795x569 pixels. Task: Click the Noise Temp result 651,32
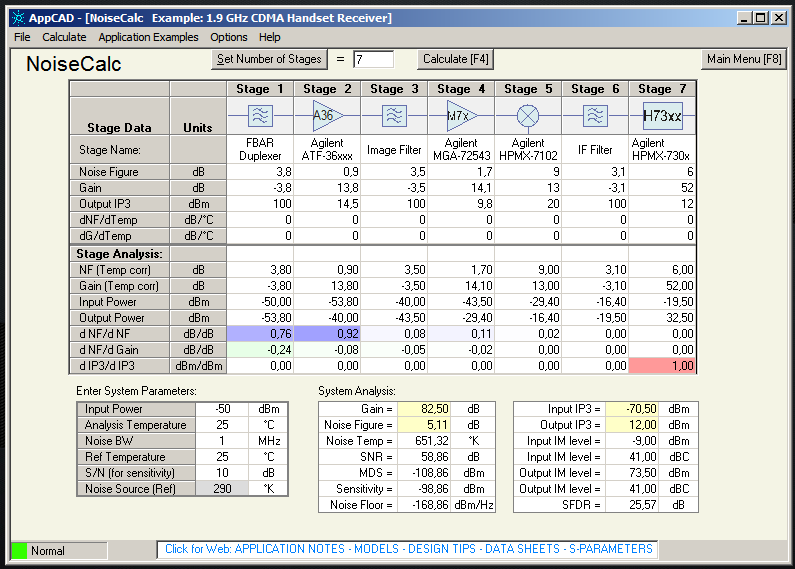click(424, 441)
